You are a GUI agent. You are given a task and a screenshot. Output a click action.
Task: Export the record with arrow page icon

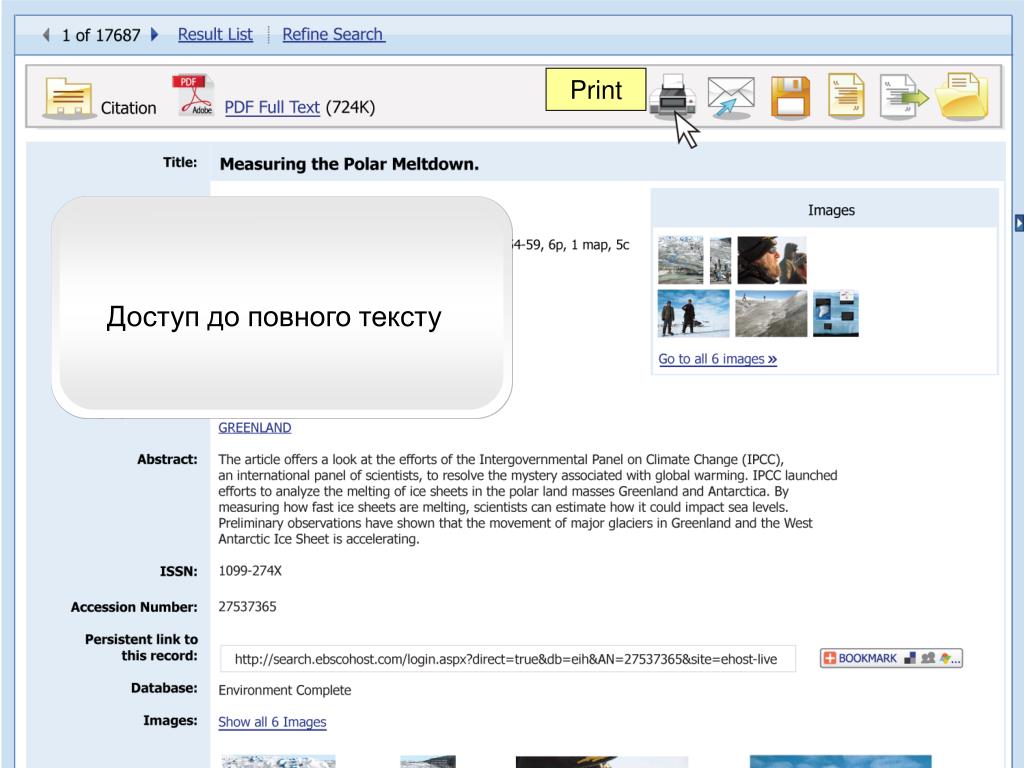(903, 97)
